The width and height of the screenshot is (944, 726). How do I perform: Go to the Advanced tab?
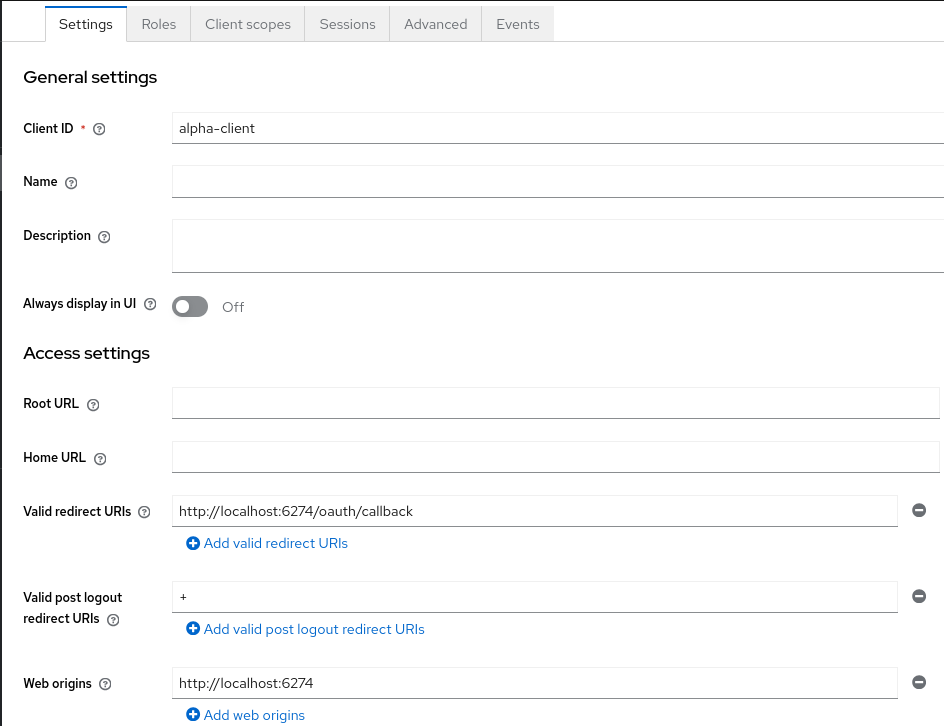[435, 24]
